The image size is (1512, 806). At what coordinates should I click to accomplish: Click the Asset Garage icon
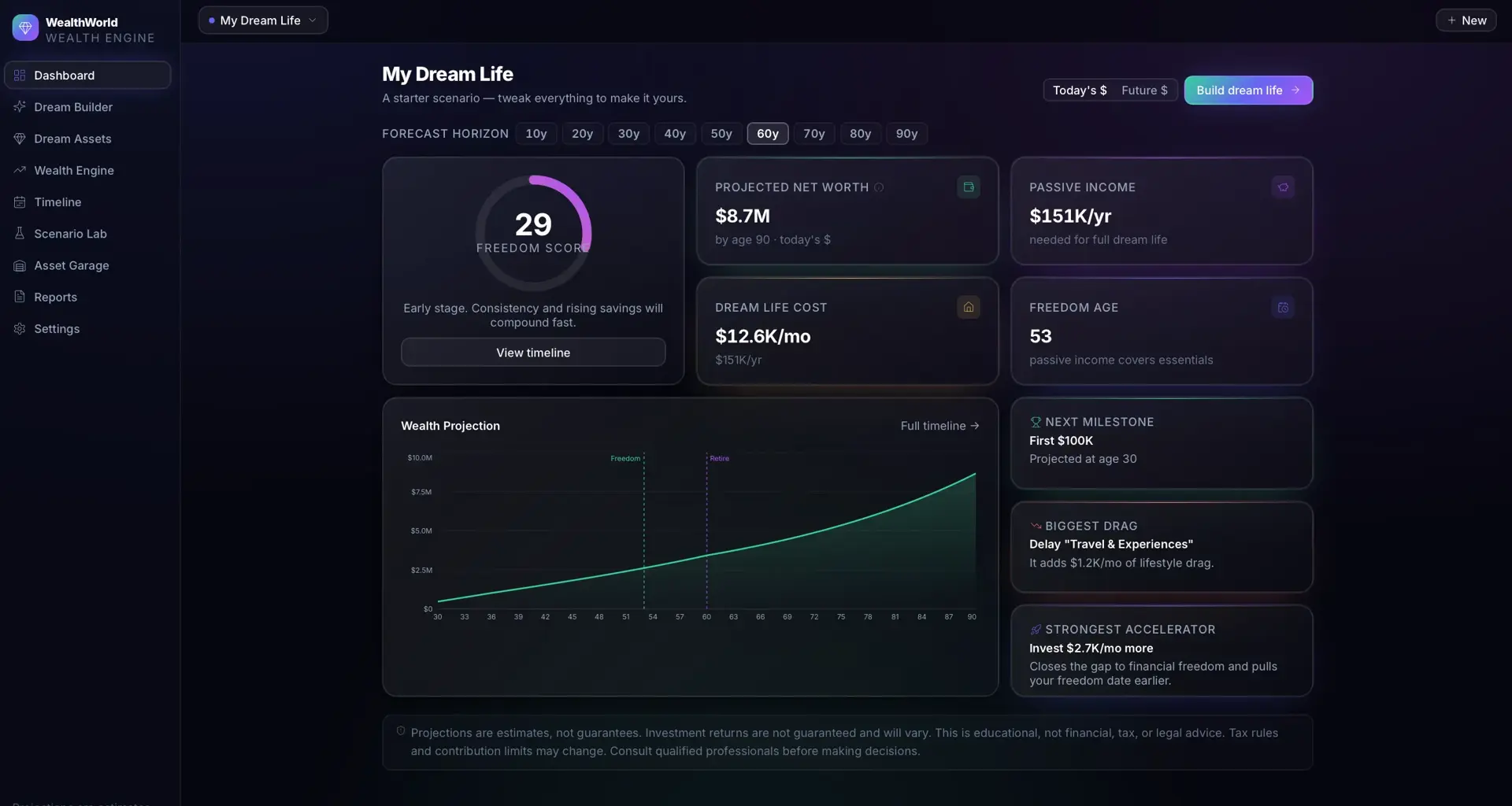click(20, 265)
